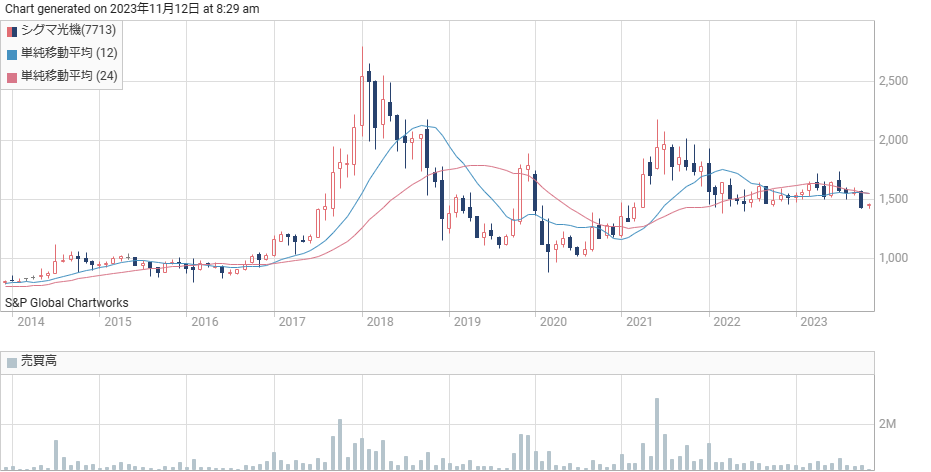Click the 2022 x-axis year label
This screenshot has height=472, width=931.
pyautogui.click(x=727, y=322)
